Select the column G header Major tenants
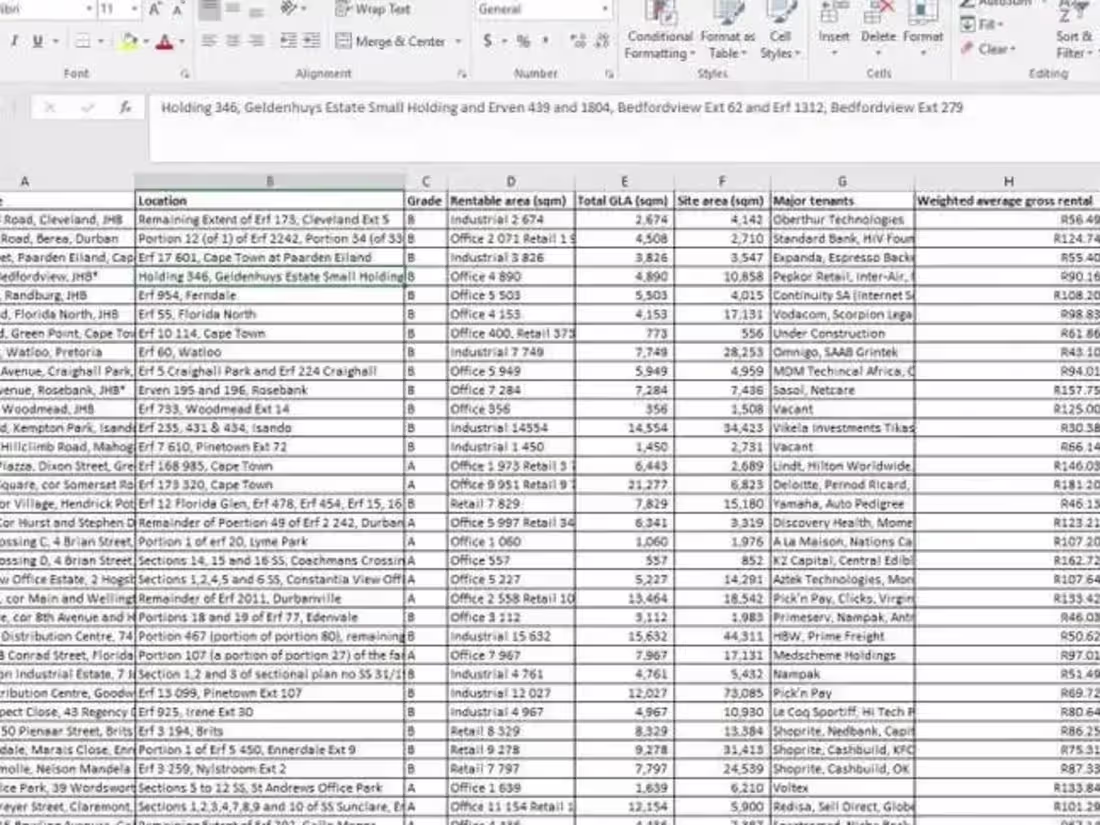The image size is (1100, 825). pyautogui.click(x=840, y=181)
